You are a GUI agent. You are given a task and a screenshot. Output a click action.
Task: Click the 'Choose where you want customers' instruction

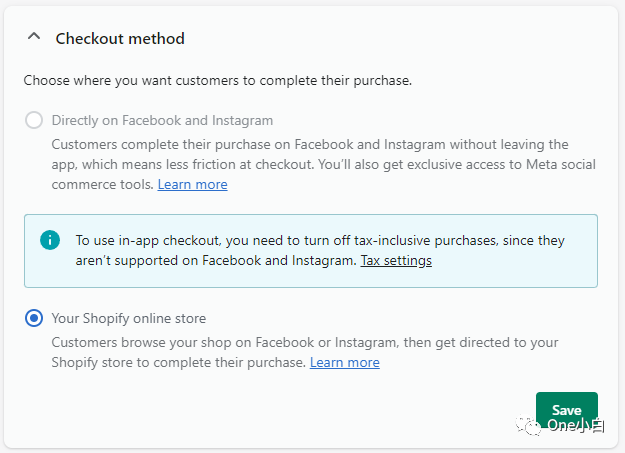[x=218, y=81]
